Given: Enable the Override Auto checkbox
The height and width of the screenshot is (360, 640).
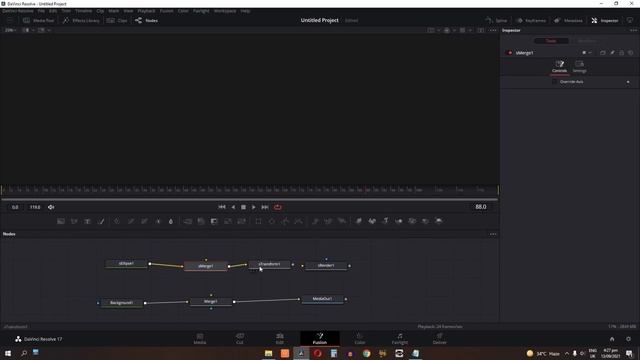Looking at the screenshot, I should coord(554,82).
